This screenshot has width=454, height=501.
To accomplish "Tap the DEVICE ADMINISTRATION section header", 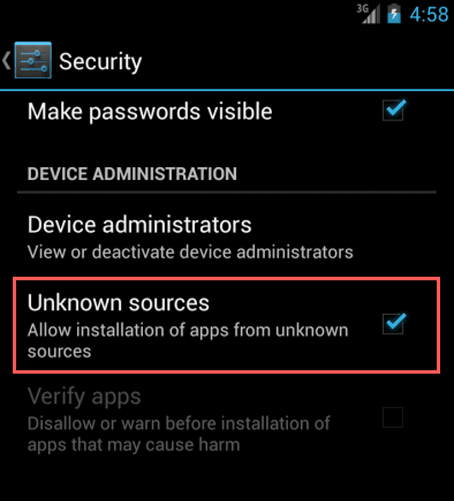I will 132,174.
